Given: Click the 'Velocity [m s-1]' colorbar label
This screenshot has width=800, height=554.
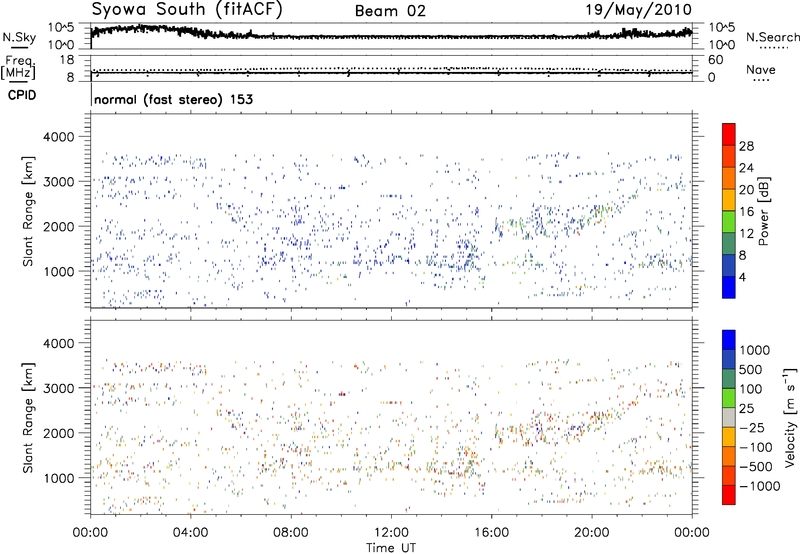Looking at the screenshot, I should click(791, 417).
